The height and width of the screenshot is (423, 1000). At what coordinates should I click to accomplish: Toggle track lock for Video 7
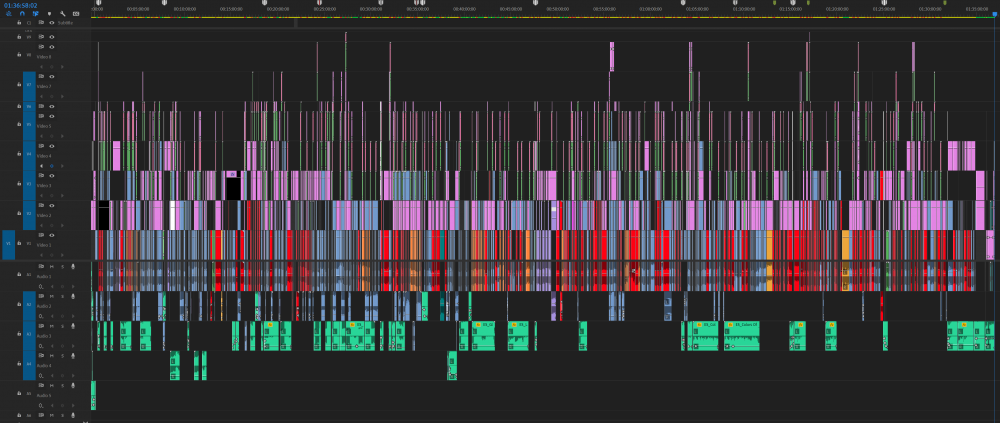[x=19, y=84]
